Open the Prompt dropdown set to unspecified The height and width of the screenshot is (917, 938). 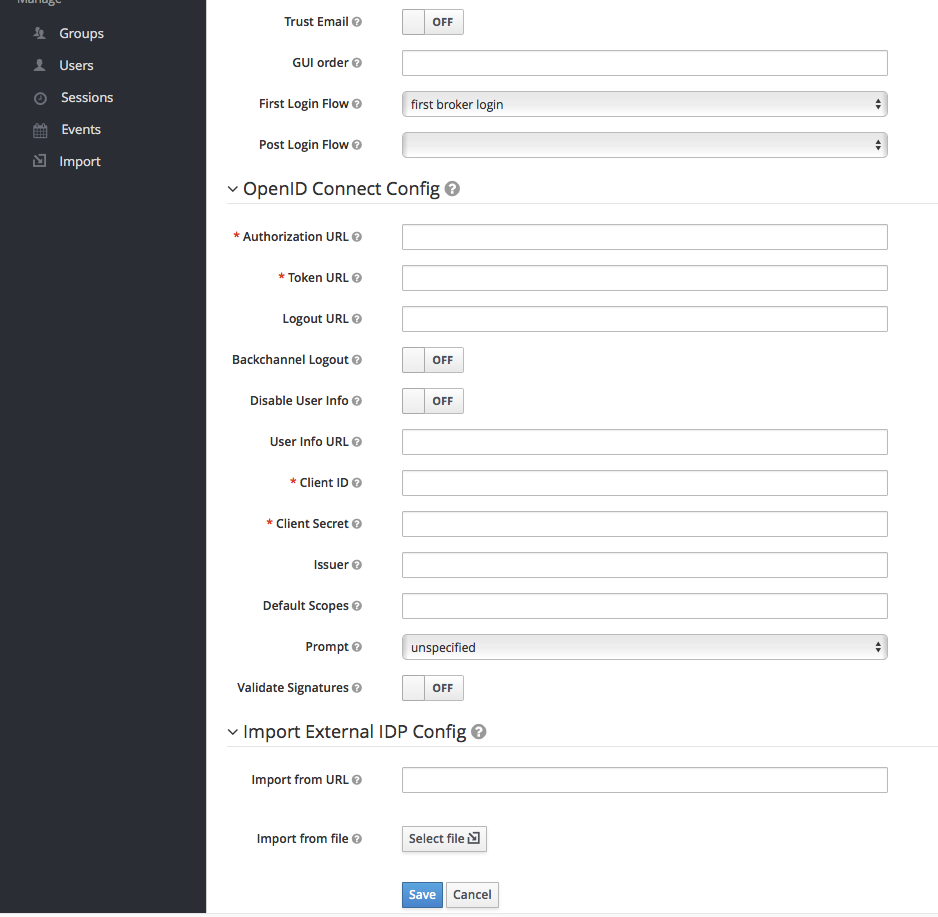point(644,647)
